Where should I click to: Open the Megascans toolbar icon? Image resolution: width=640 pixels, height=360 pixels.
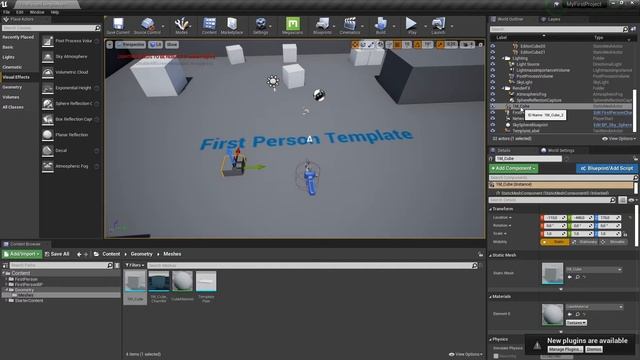[x=293, y=24]
